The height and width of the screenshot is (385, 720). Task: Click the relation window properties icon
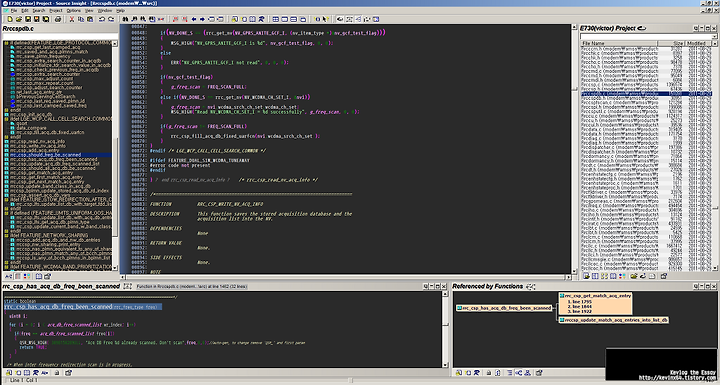(540, 373)
